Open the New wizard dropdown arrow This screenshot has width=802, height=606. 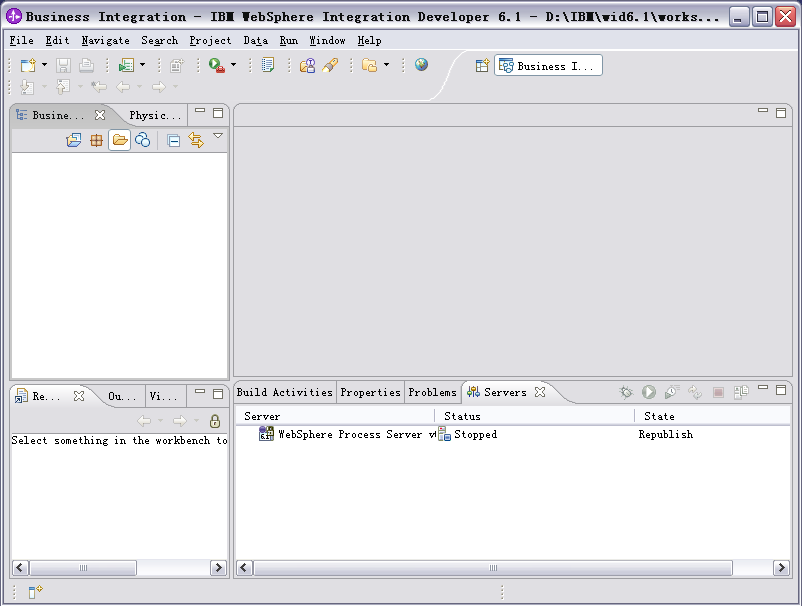tap(44, 65)
